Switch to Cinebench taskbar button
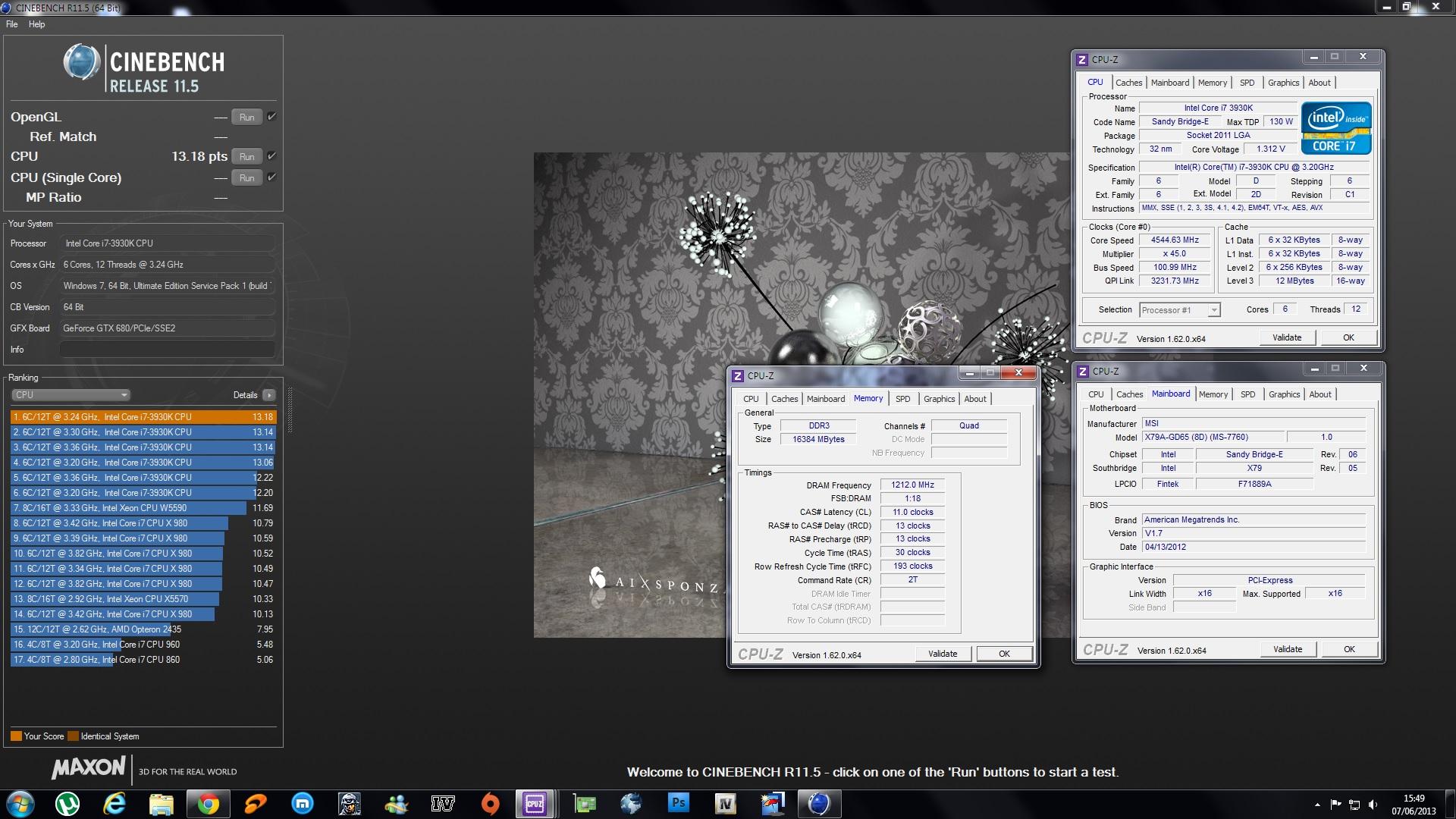Image resolution: width=1456 pixels, height=819 pixels. click(819, 804)
